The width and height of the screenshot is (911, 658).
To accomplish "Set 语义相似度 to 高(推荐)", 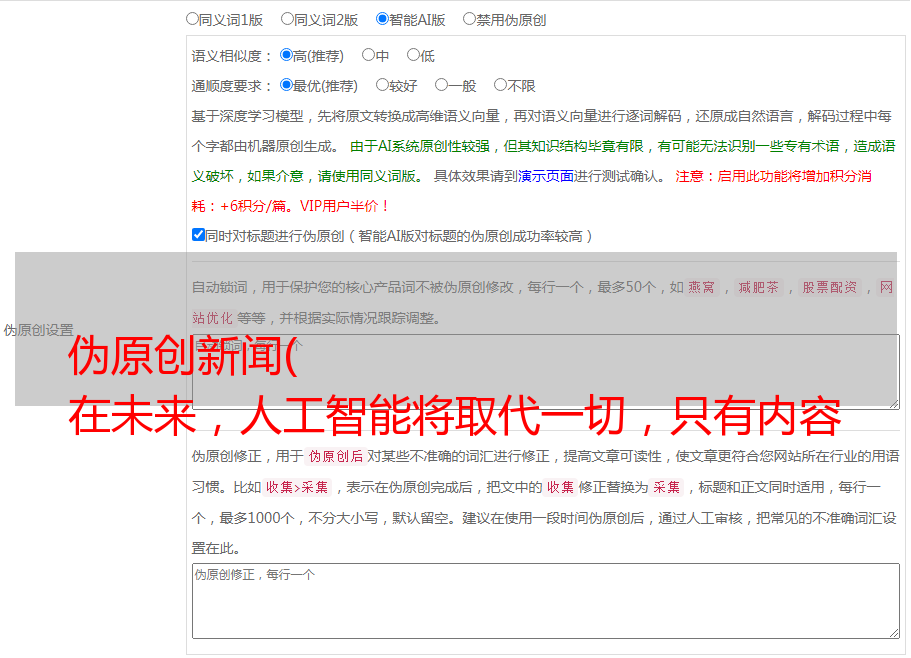I will pos(286,55).
